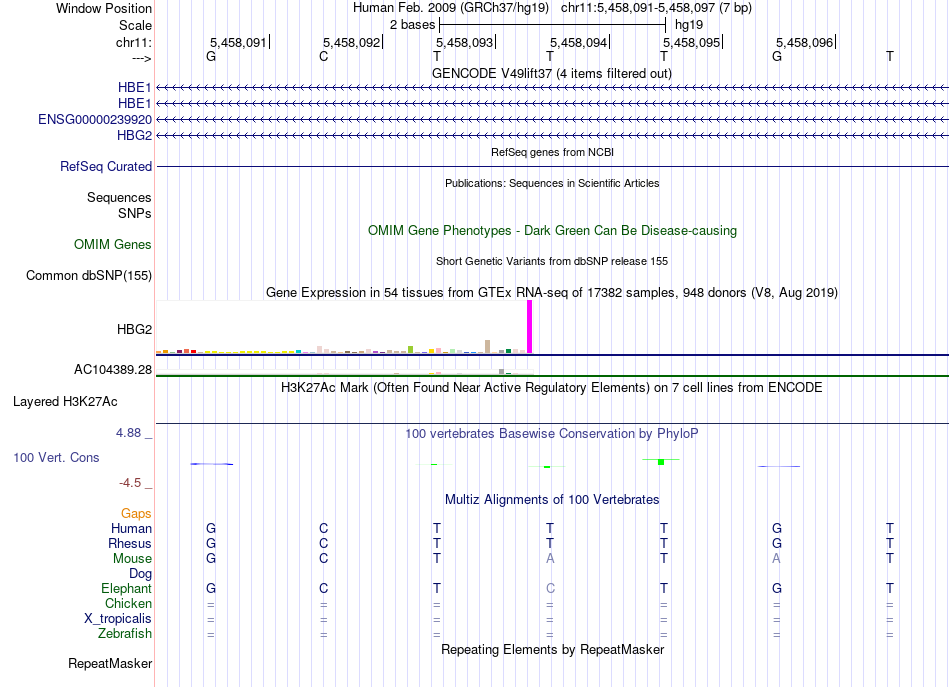
Task: Open the RefSeq Curated track label
Action: pos(106,167)
